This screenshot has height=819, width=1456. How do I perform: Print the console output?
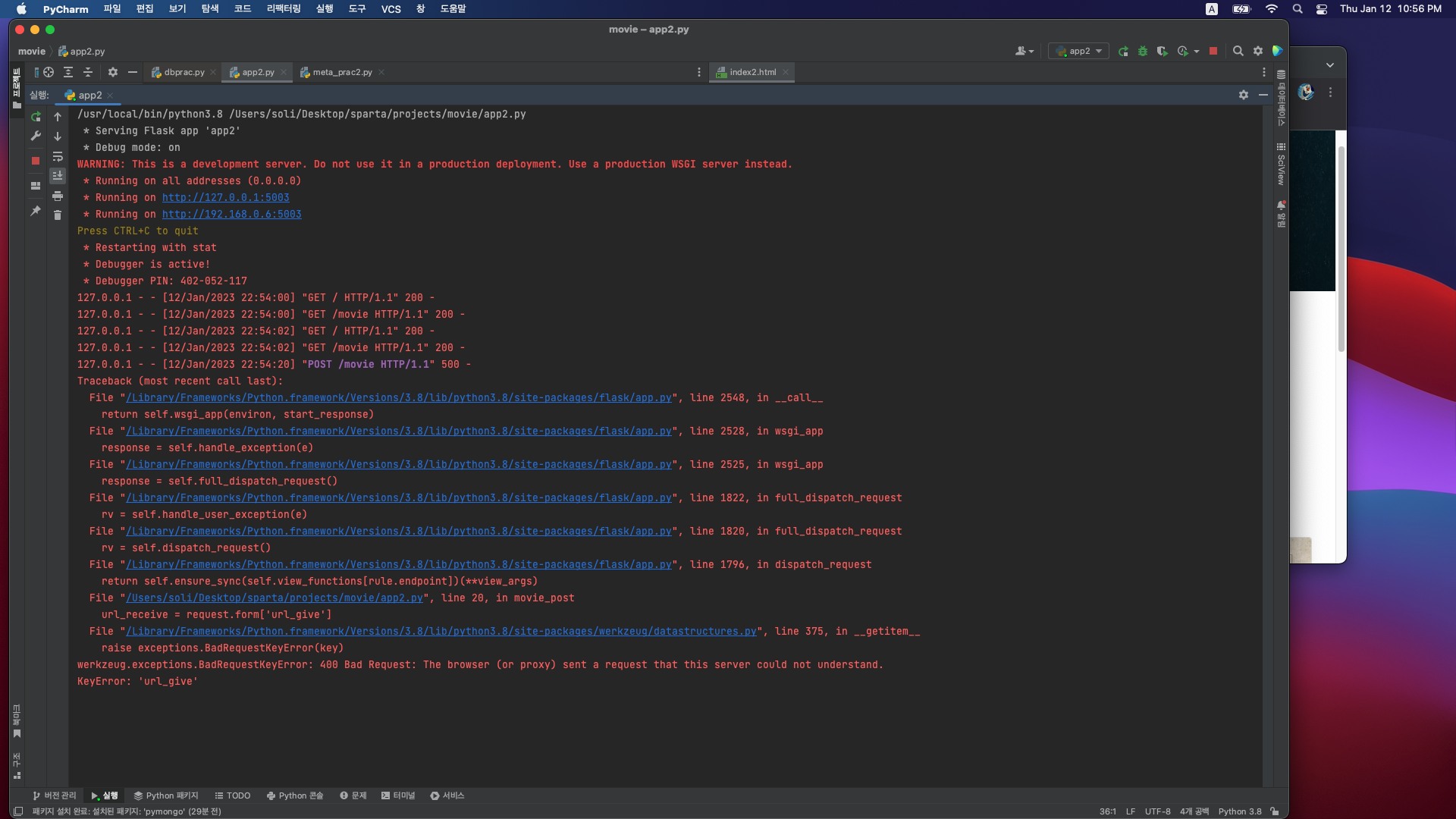pos(58,196)
